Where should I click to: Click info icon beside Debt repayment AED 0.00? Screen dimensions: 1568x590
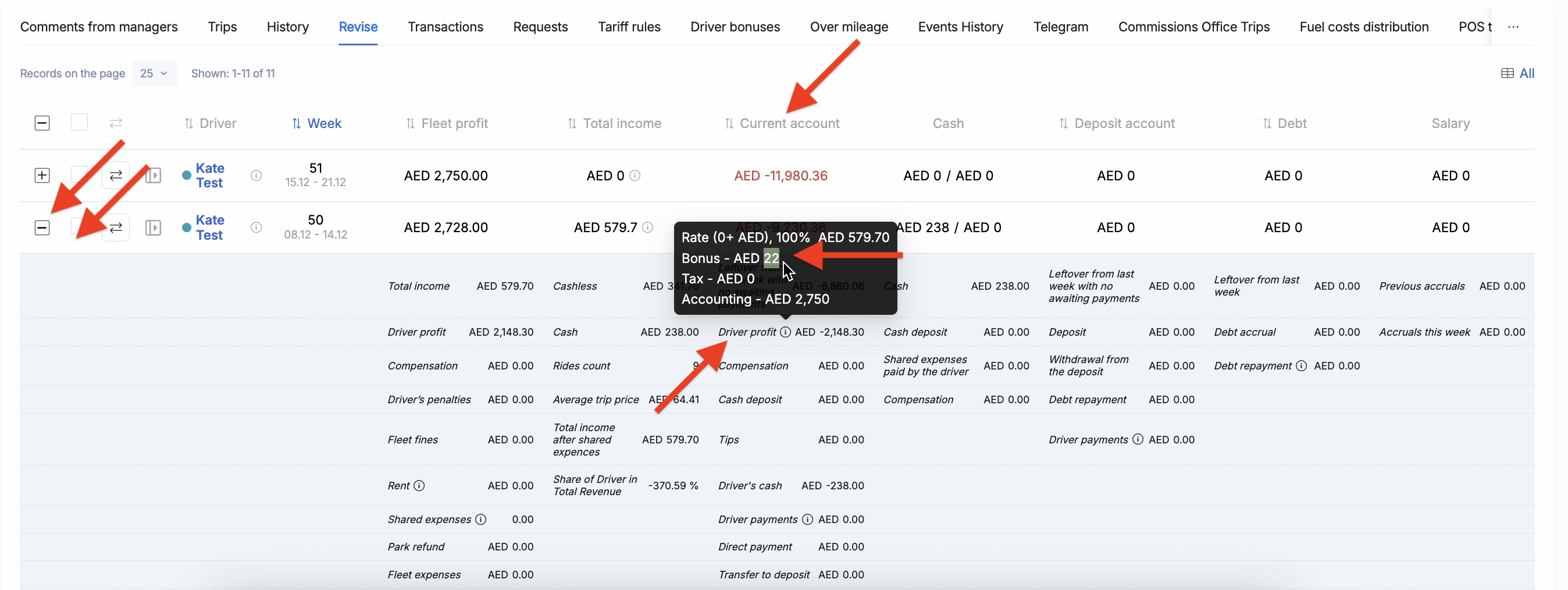[1302, 366]
